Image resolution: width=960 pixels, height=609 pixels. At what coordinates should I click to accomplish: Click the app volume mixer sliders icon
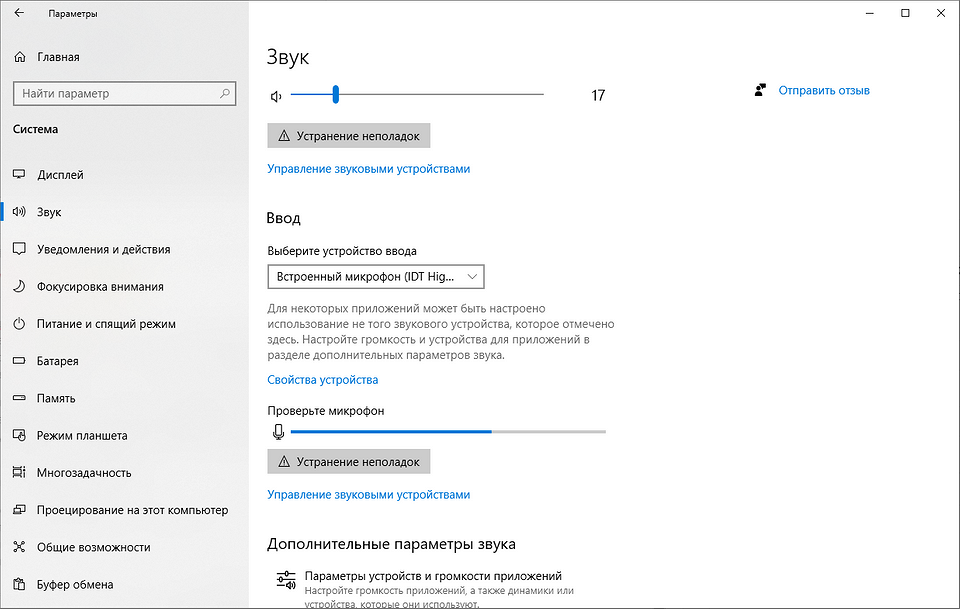[285, 581]
